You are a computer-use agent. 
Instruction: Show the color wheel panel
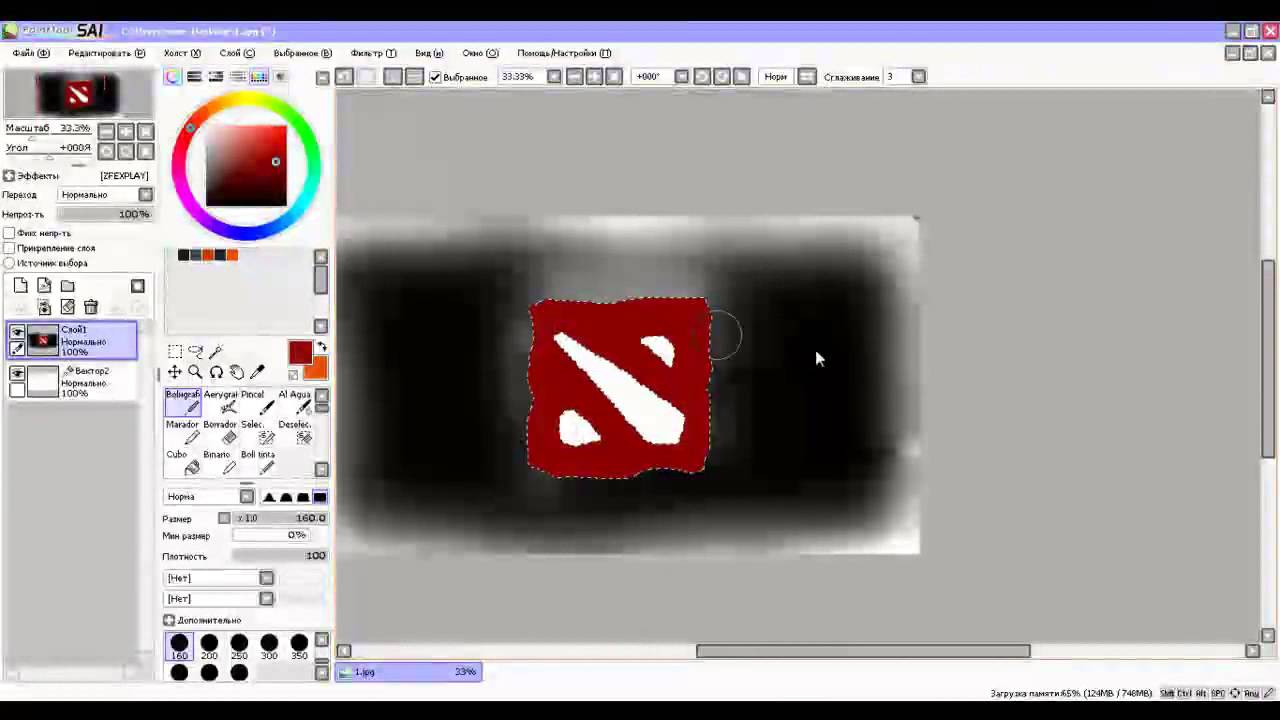[x=173, y=77]
